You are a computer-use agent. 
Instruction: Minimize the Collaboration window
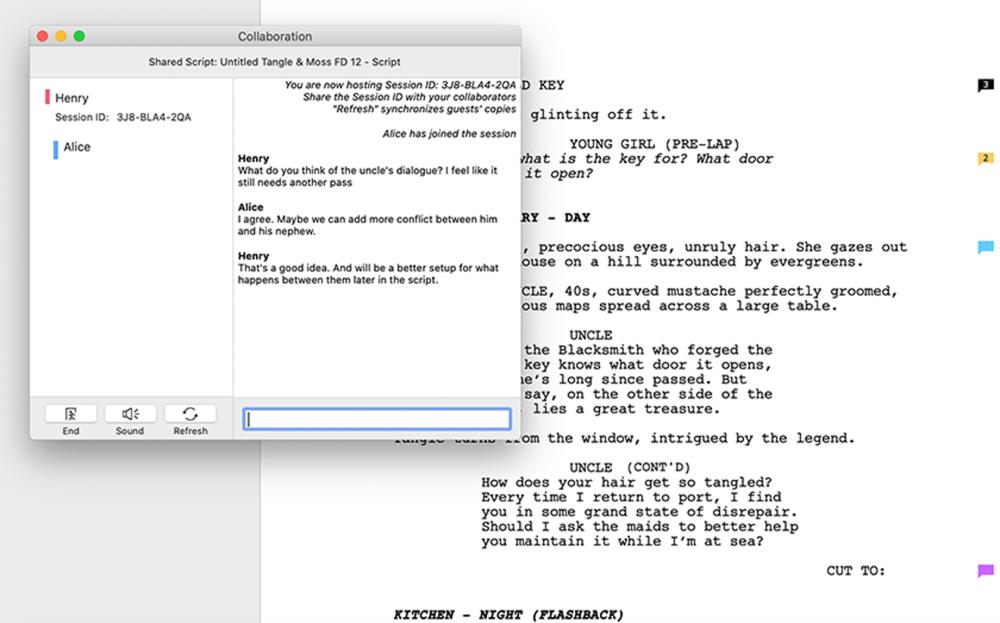[x=61, y=37]
